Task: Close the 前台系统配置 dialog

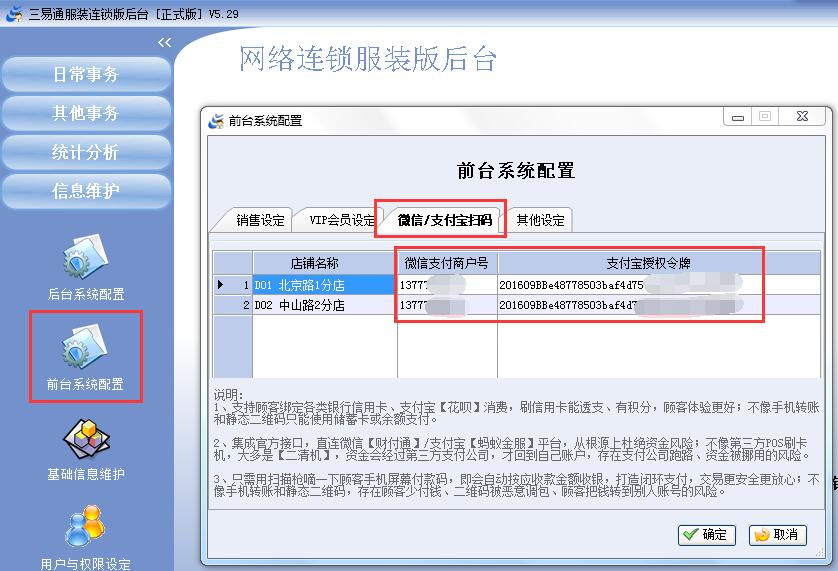Action: 802,117
